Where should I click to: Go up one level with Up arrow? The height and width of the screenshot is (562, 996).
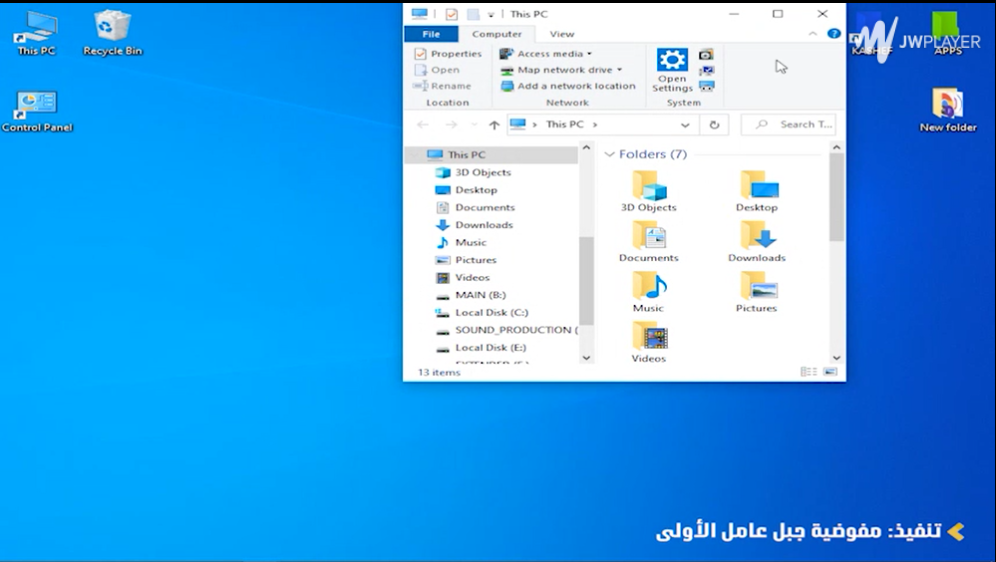coord(494,125)
